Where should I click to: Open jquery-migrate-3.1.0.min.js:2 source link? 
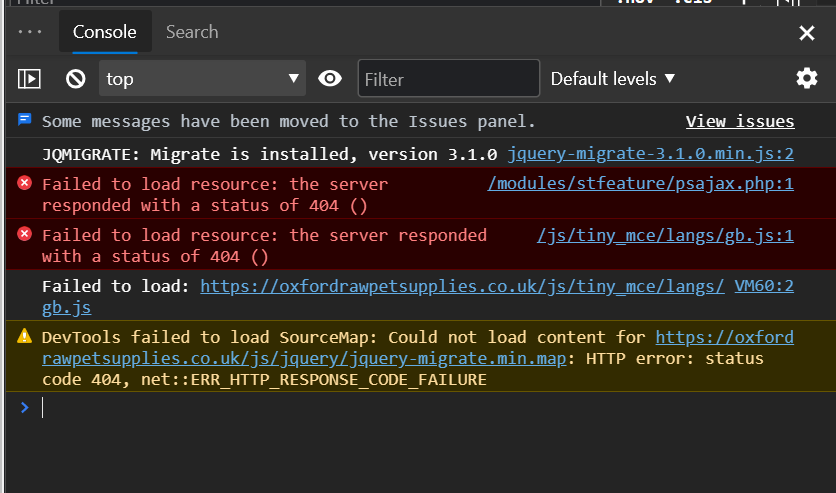[650, 154]
